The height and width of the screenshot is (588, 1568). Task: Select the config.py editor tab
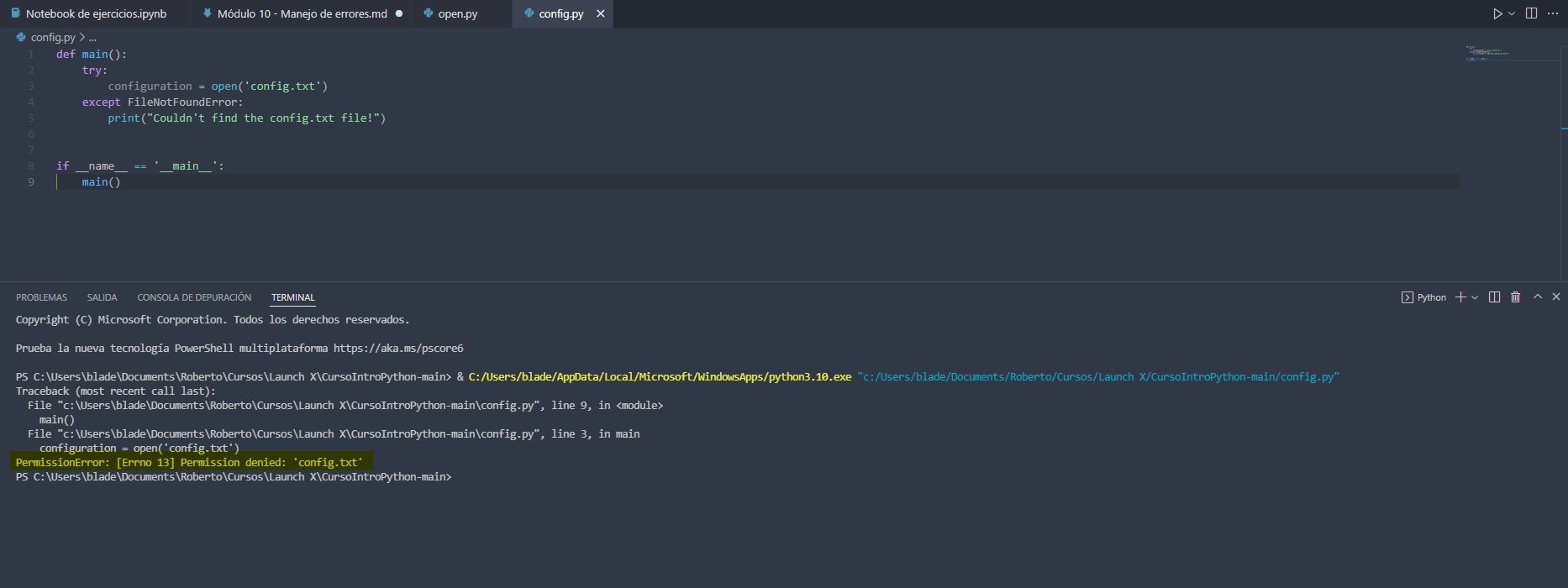(x=561, y=13)
